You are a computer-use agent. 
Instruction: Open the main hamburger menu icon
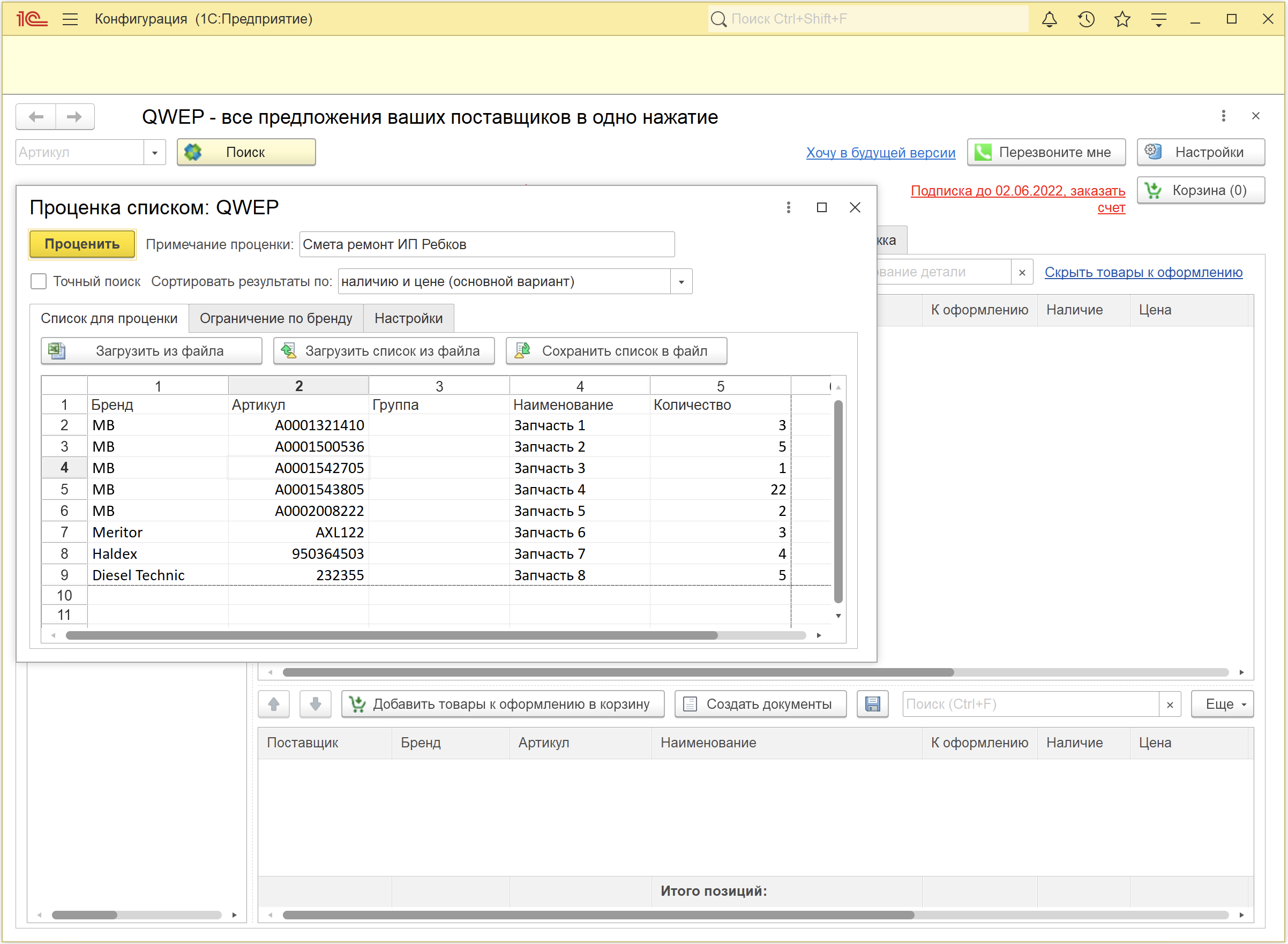pos(70,19)
